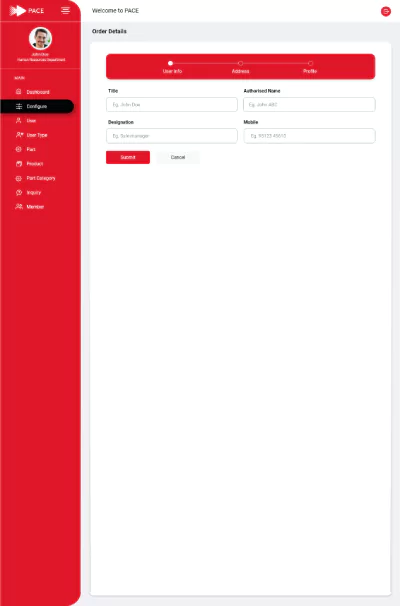The height and width of the screenshot is (606, 400).
Task: Click the PACE logo icon
Action: [x=17, y=10]
